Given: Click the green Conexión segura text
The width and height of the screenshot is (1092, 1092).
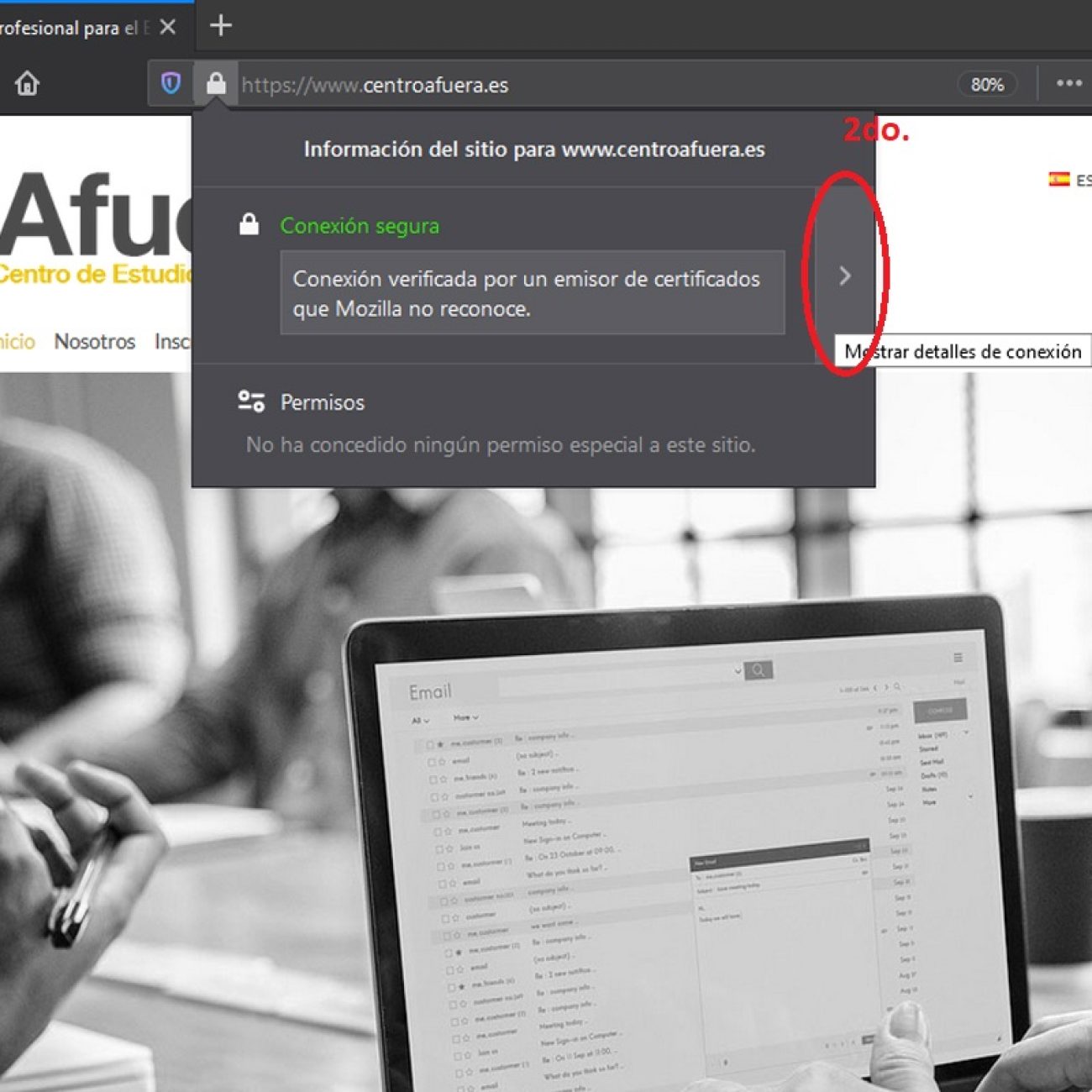Looking at the screenshot, I should coord(359,226).
